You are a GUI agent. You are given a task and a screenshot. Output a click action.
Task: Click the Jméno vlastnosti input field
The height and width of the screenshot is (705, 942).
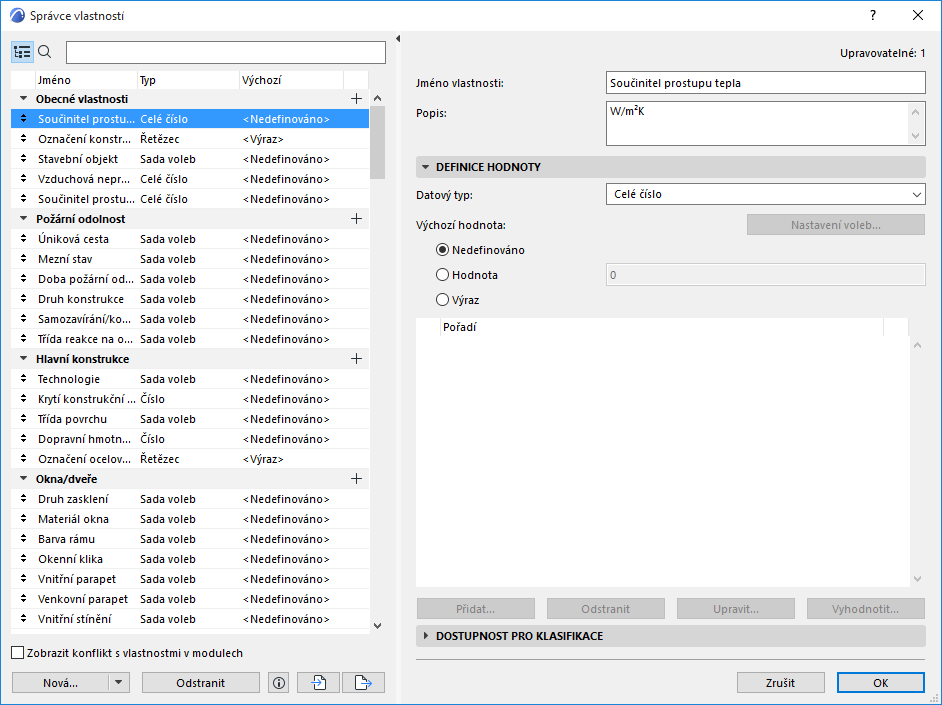(765, 83)
